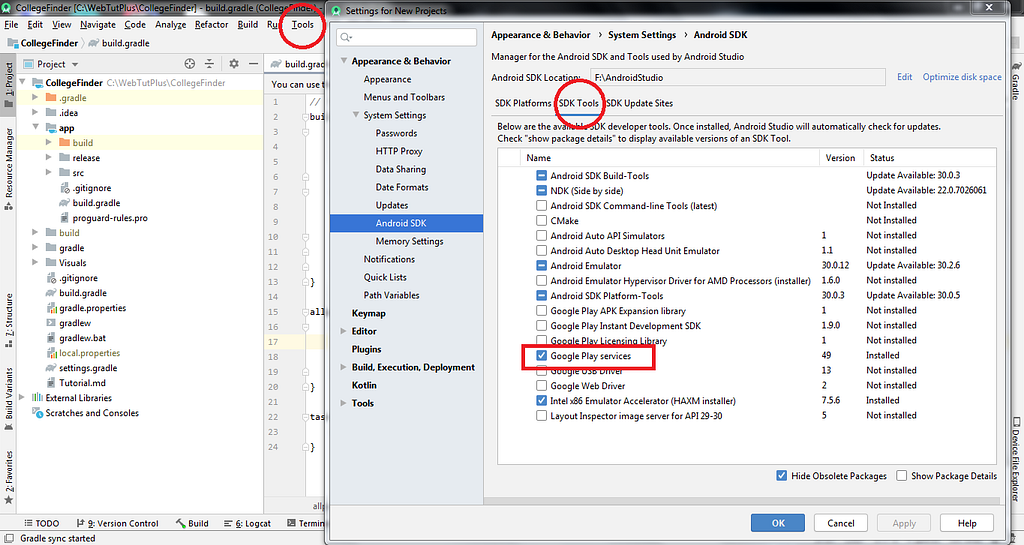
Task: Open app build.gradle file in tree
Action: tap(96, 203)
